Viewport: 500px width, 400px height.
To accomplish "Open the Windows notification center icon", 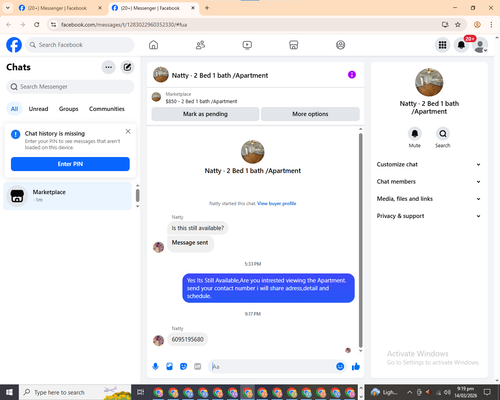I will tap(487, 392).
